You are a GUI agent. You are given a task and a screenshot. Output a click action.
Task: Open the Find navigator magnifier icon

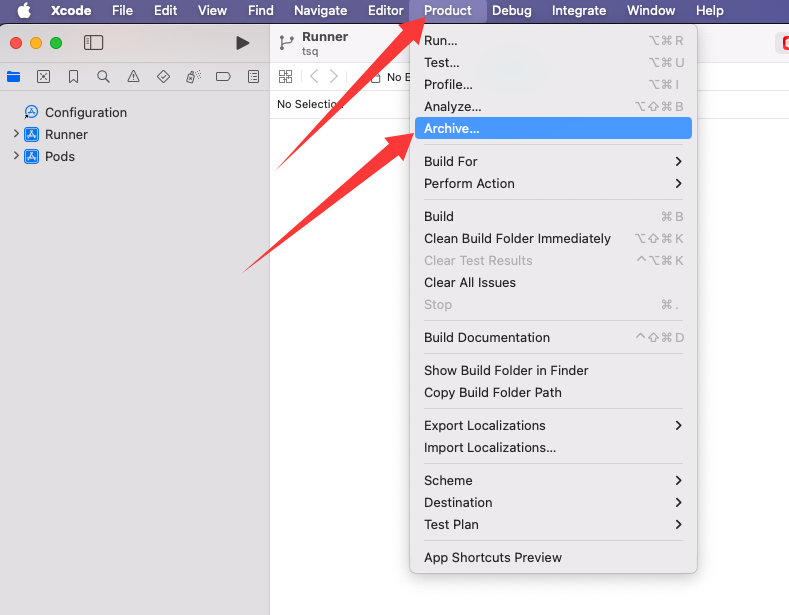tap(103, 77)
